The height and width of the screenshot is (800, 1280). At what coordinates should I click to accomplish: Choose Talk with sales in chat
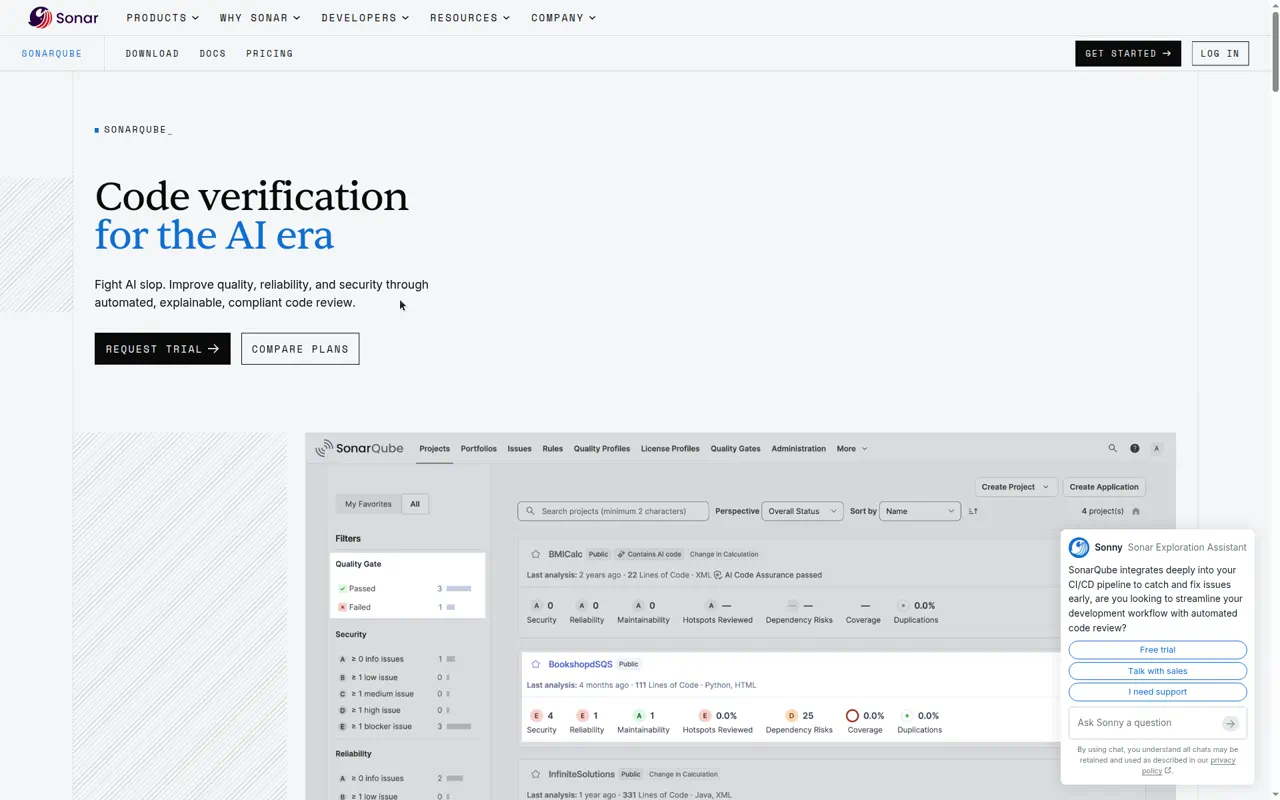click(x=1158, y=671)
